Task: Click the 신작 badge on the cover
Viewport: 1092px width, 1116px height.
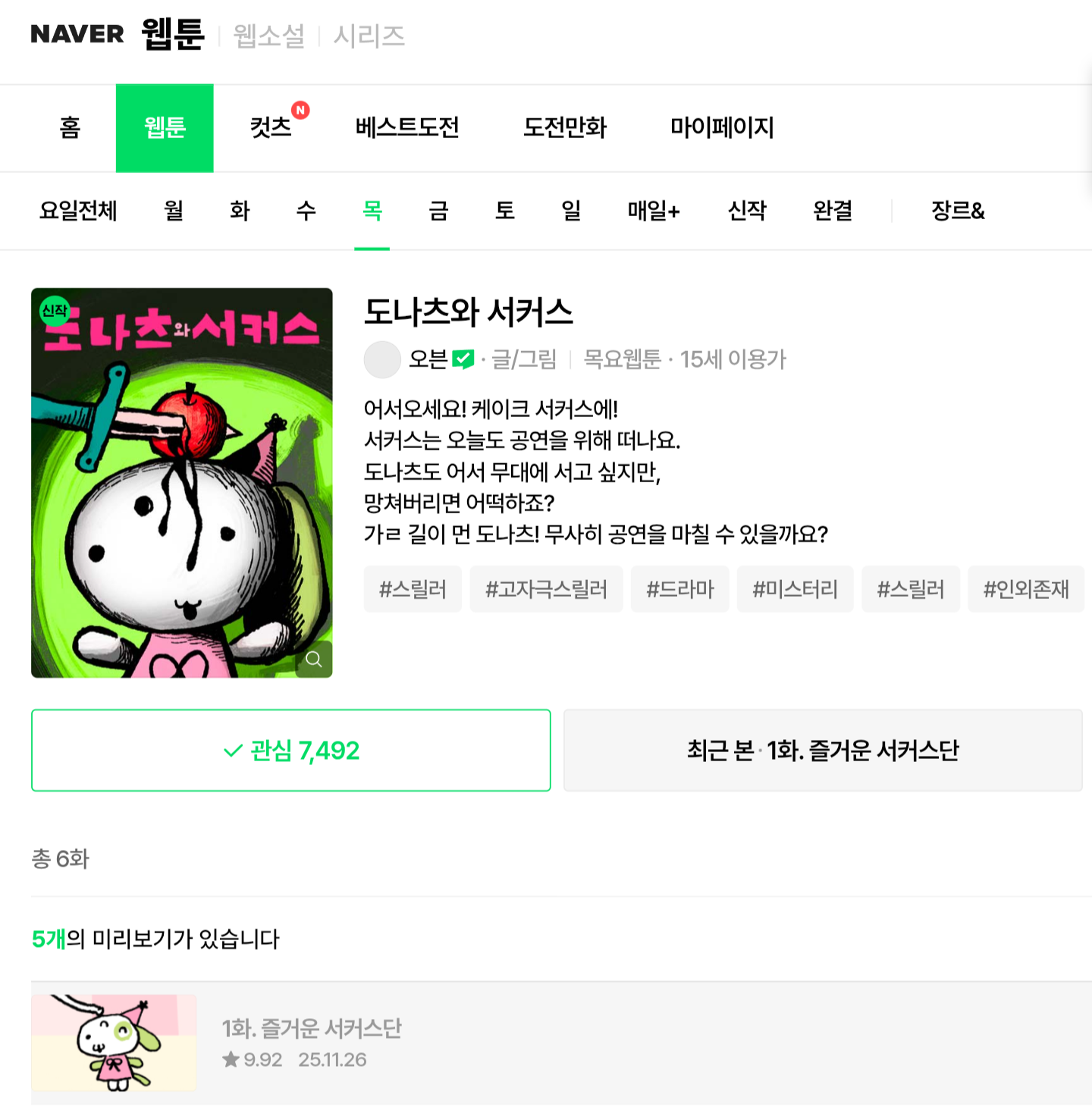Action: (x=55, y=311)
